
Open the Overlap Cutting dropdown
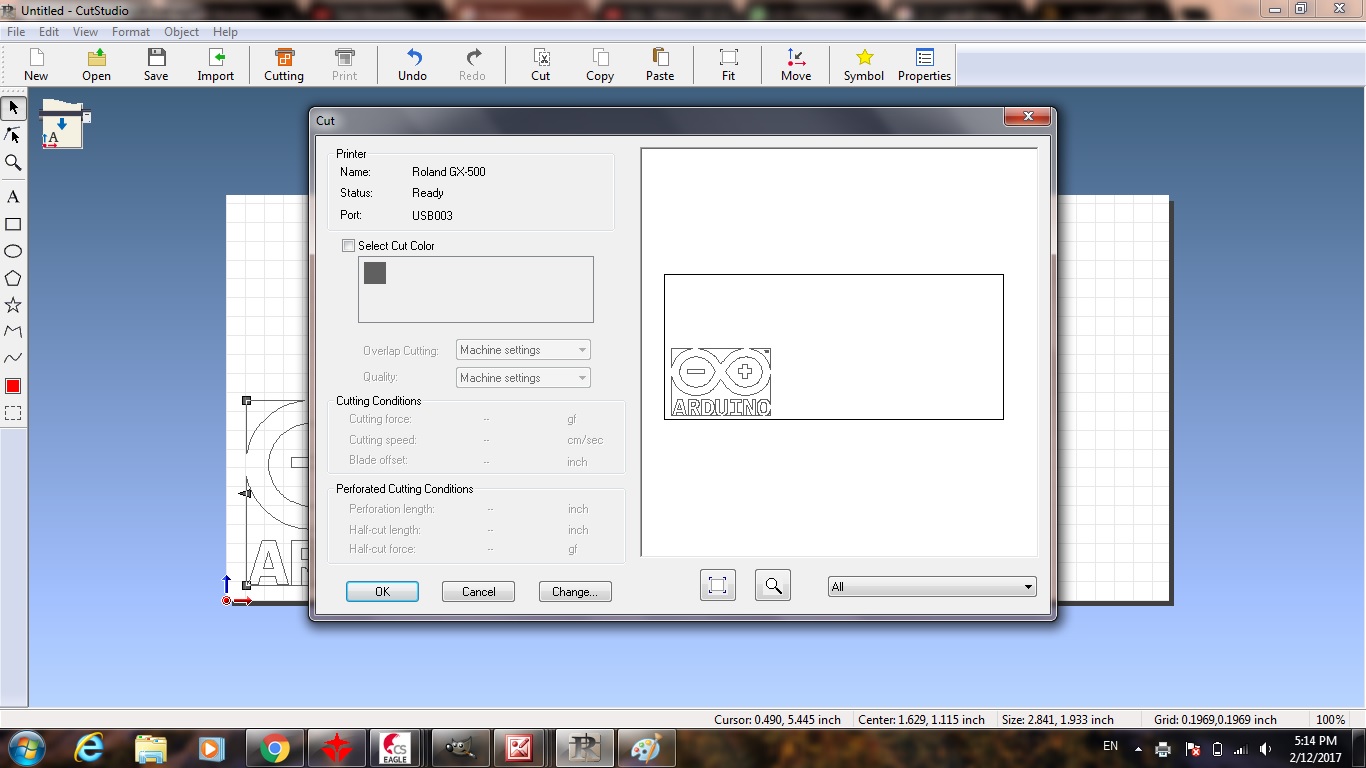[523, 350]
